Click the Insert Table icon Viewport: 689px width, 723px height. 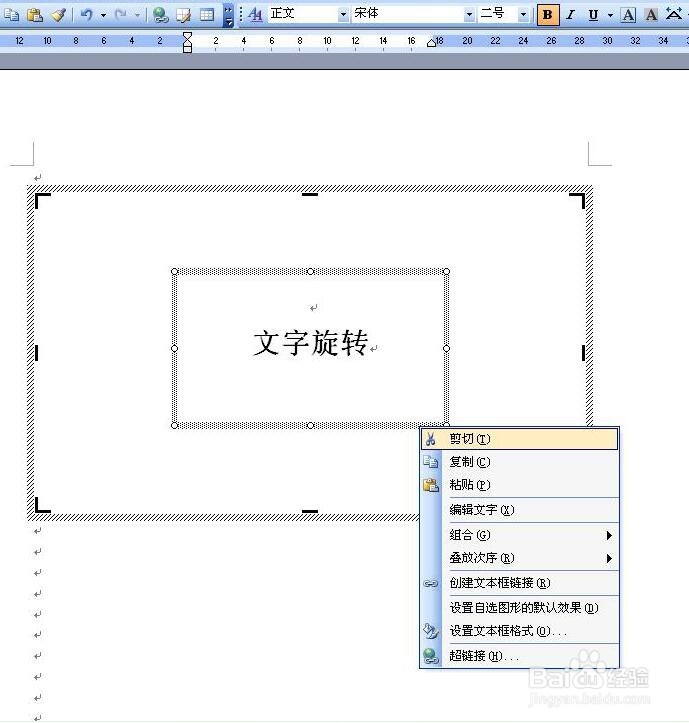(207, 15)
